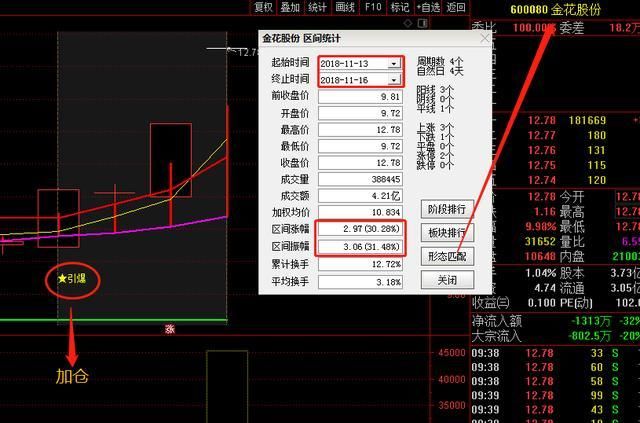640x423 pixels.
Task: Open the F10 company info
Action: click(373, 7)
